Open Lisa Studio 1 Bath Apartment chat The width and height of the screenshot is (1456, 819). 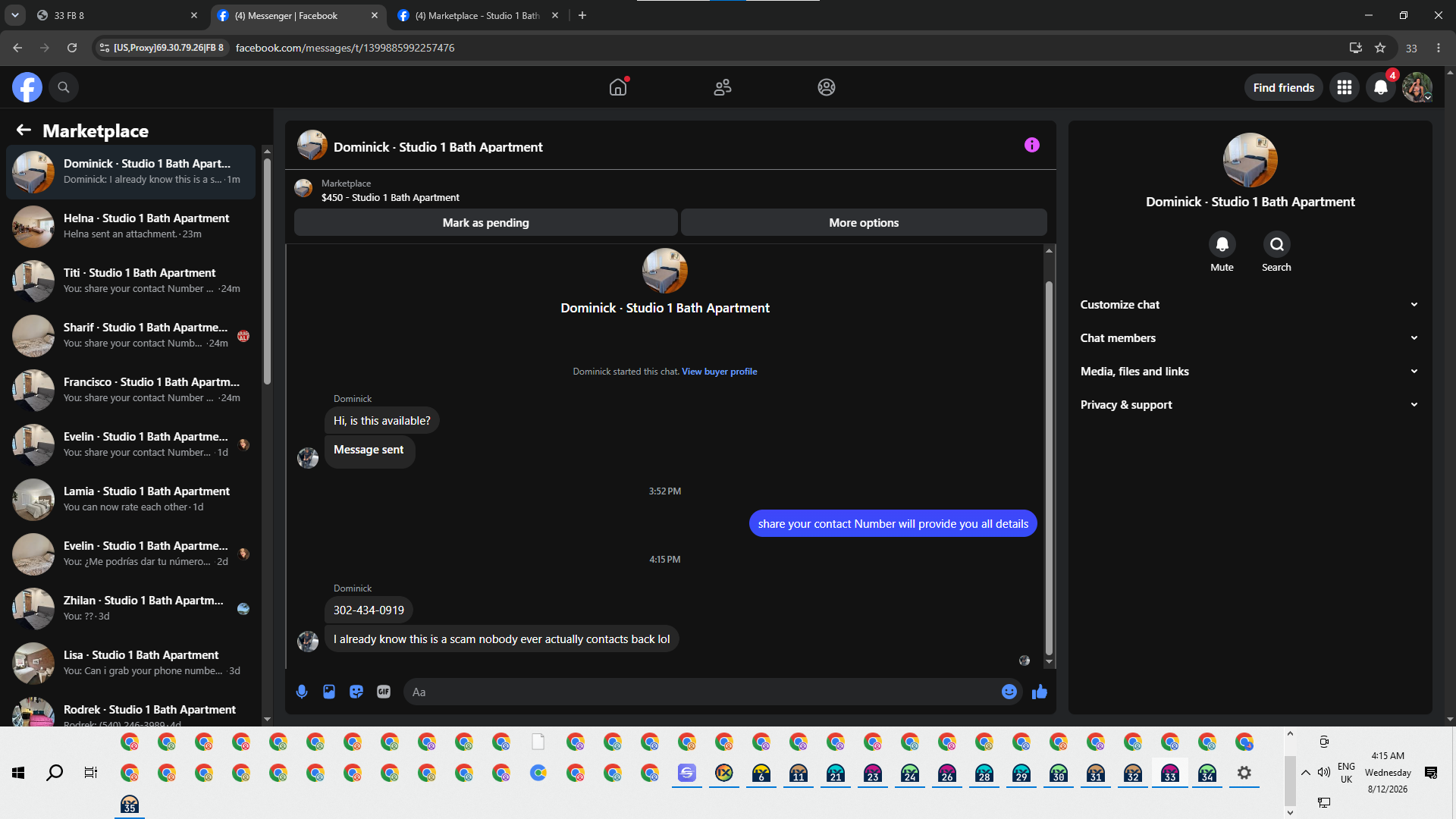131,663
